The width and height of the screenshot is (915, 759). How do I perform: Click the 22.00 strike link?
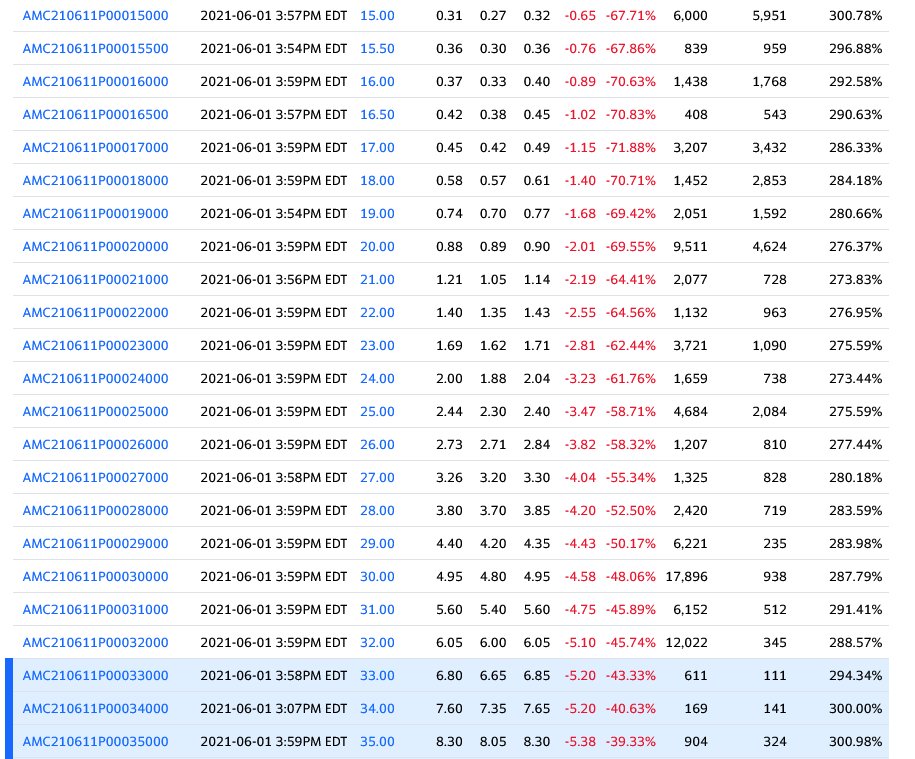coord(377,312)
